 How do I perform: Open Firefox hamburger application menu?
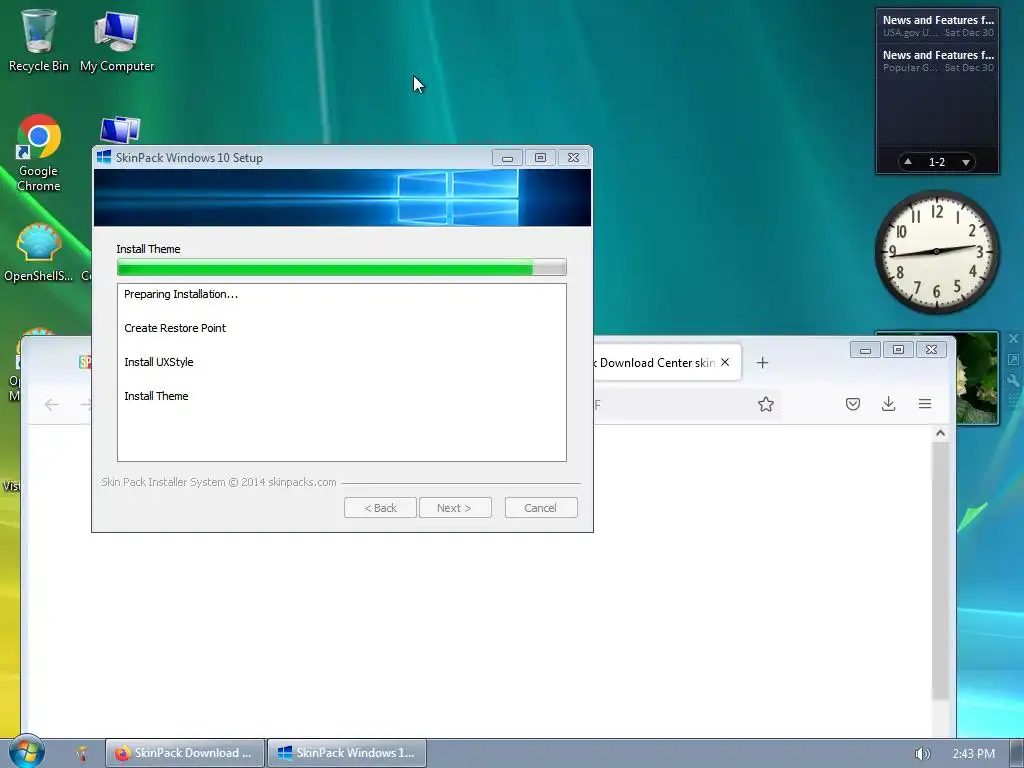tap(925, 404)
